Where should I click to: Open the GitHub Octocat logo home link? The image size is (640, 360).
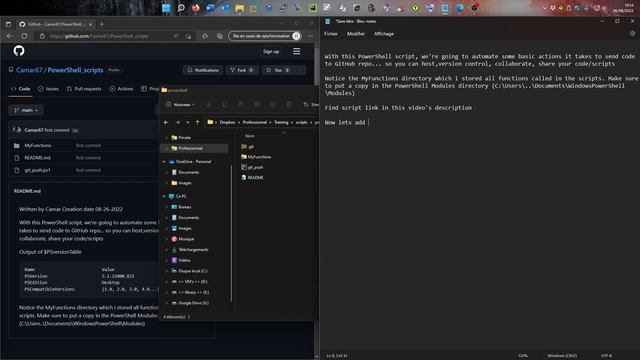click(19, 51)
